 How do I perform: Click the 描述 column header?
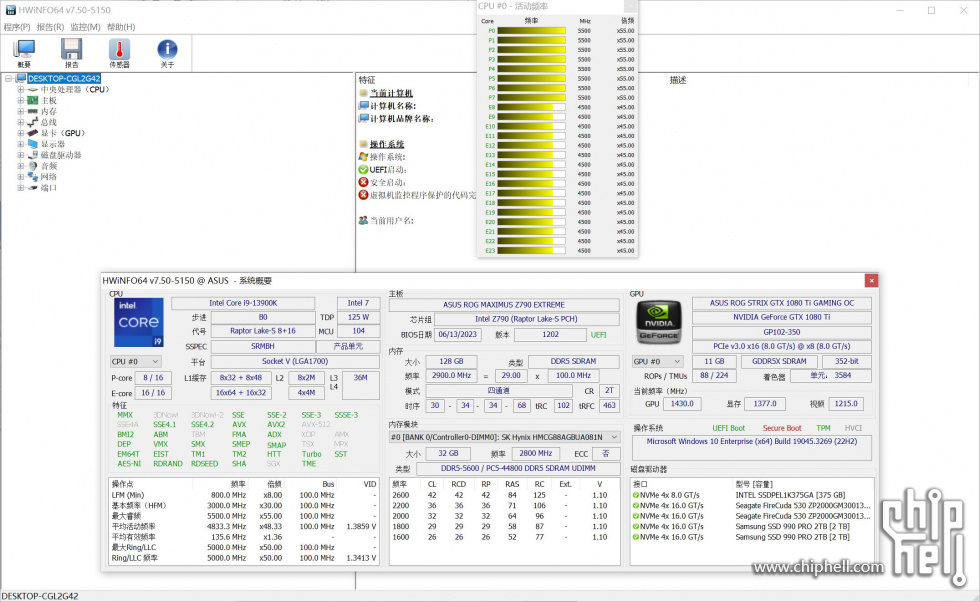click(678, 80)
